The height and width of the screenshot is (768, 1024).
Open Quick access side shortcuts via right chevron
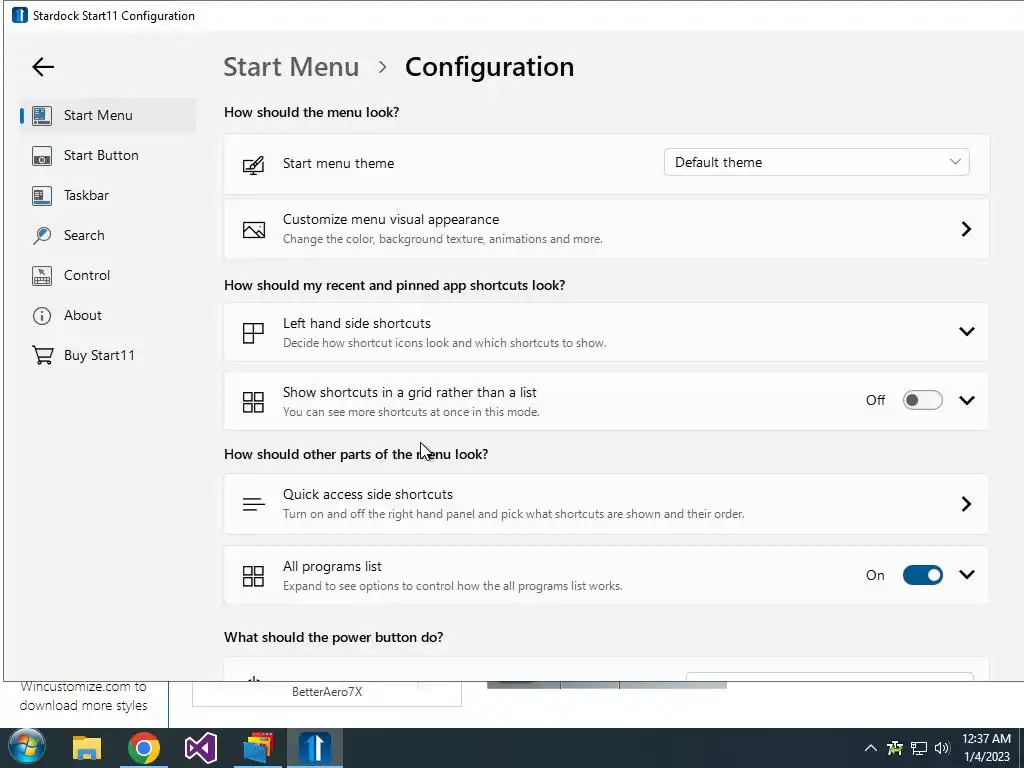(x=967, y=504)
